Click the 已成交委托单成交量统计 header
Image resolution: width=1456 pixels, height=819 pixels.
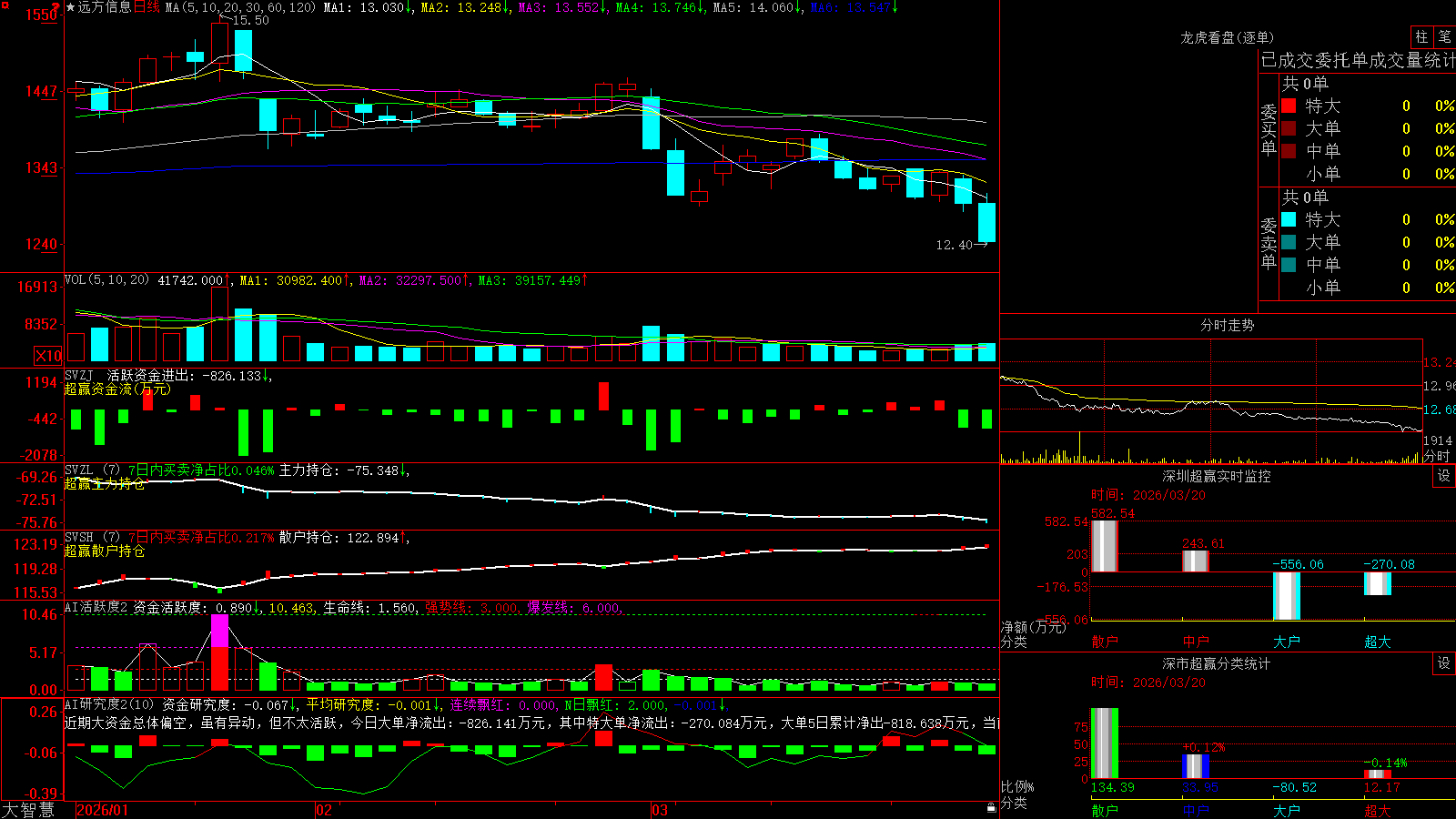pos(1358,60)
